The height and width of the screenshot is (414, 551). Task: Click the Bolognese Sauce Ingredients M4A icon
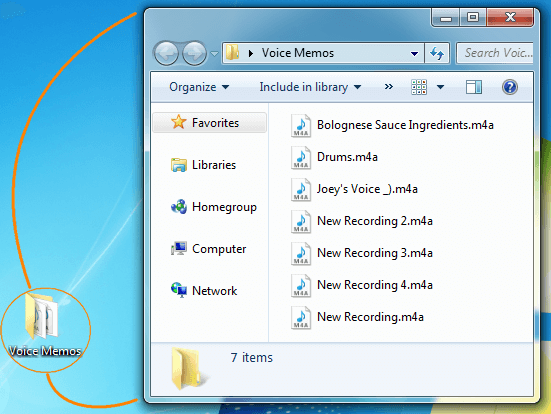point(301,125)
